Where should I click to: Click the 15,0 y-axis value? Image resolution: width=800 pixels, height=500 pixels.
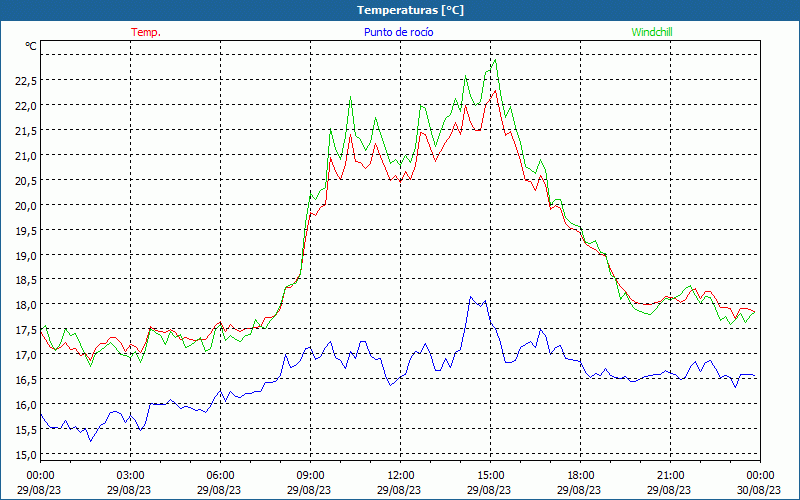26,454
